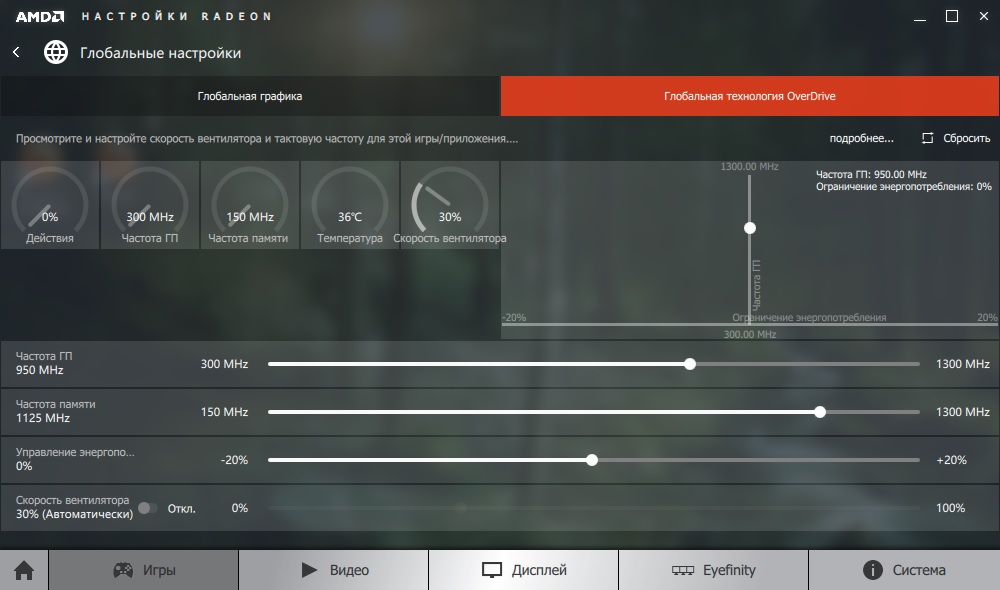
Task: Click the 1125 MHz memory frequency value
Action: click(43, 418)
